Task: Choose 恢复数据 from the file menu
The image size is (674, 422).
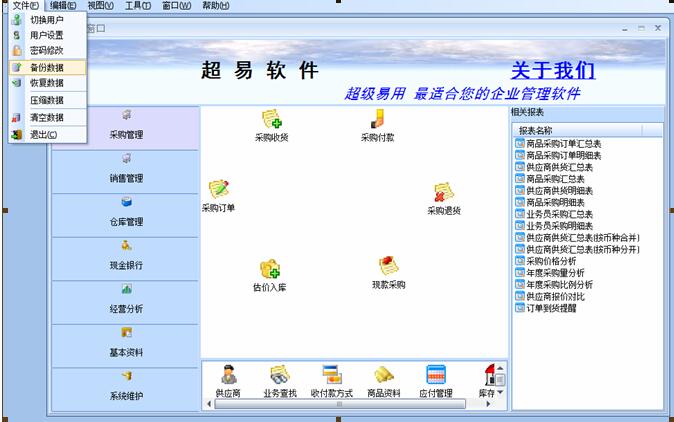Action: 47,83
